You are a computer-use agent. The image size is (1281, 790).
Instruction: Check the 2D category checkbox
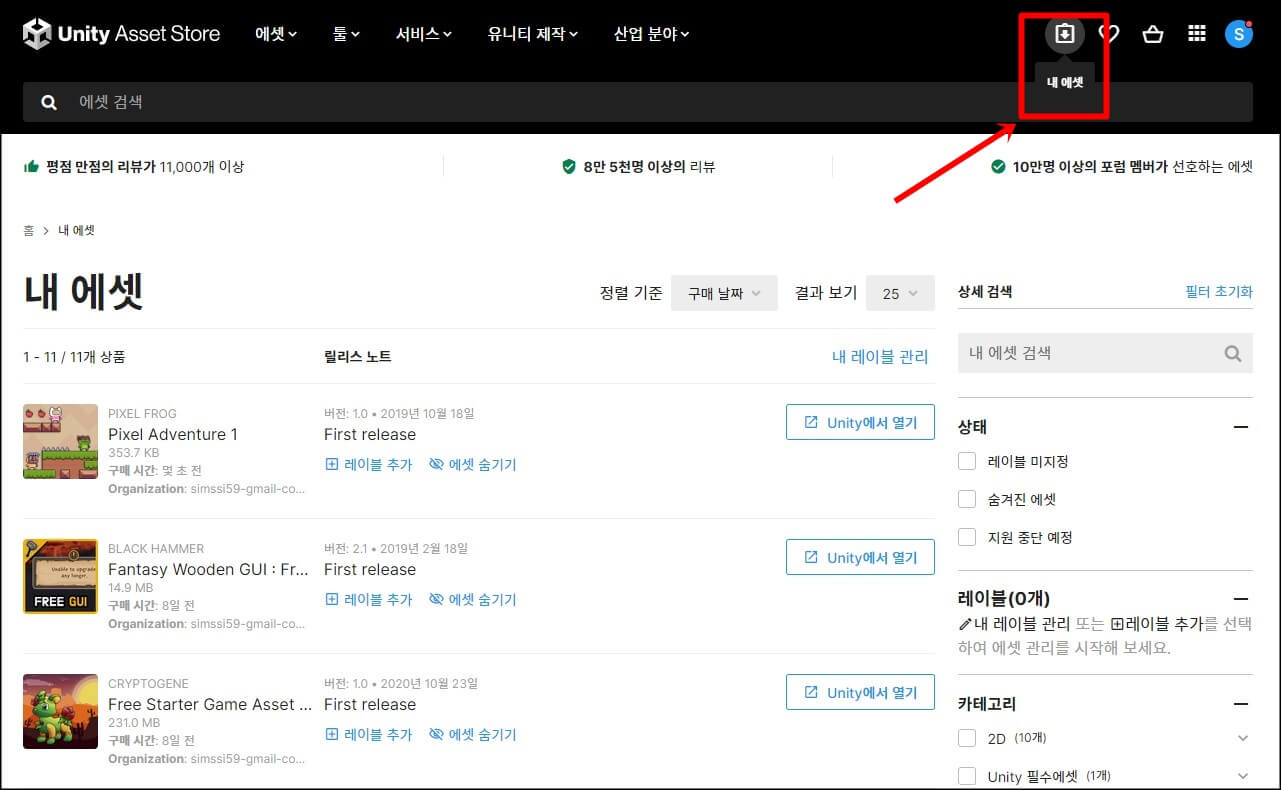(x=966, y=738)
